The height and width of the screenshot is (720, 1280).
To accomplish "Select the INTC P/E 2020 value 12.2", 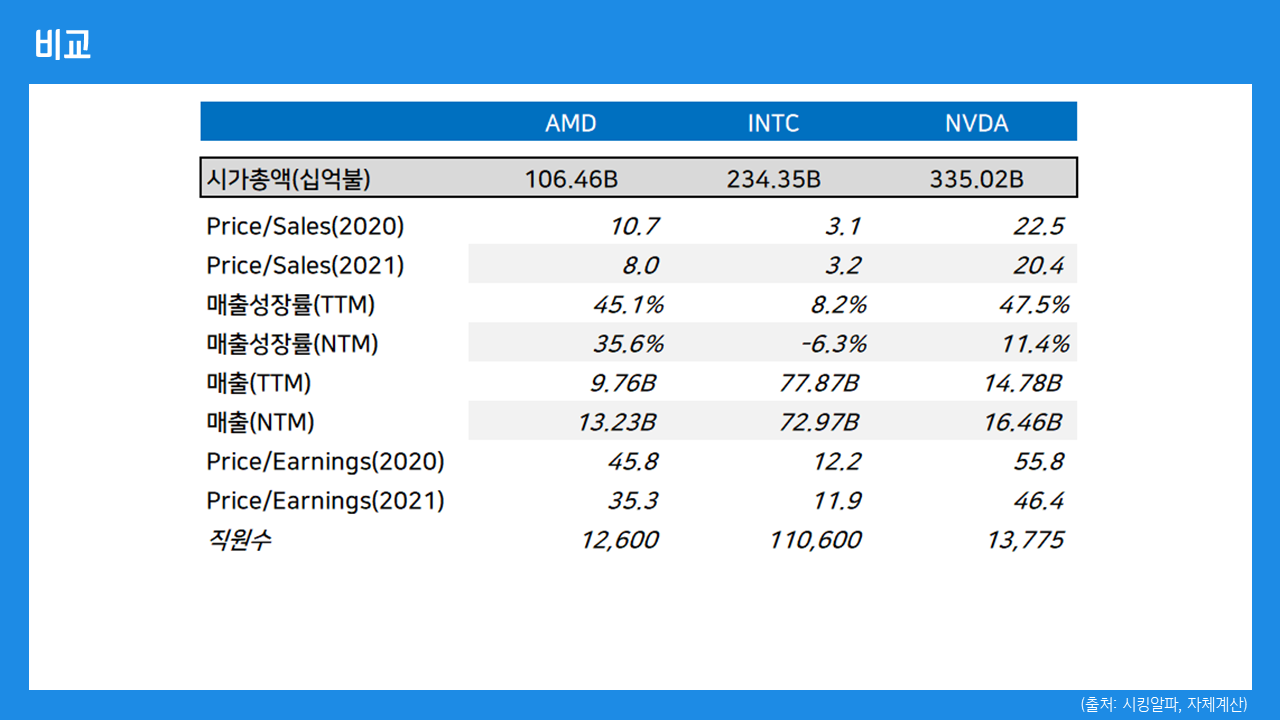I will tap(837, 461).
